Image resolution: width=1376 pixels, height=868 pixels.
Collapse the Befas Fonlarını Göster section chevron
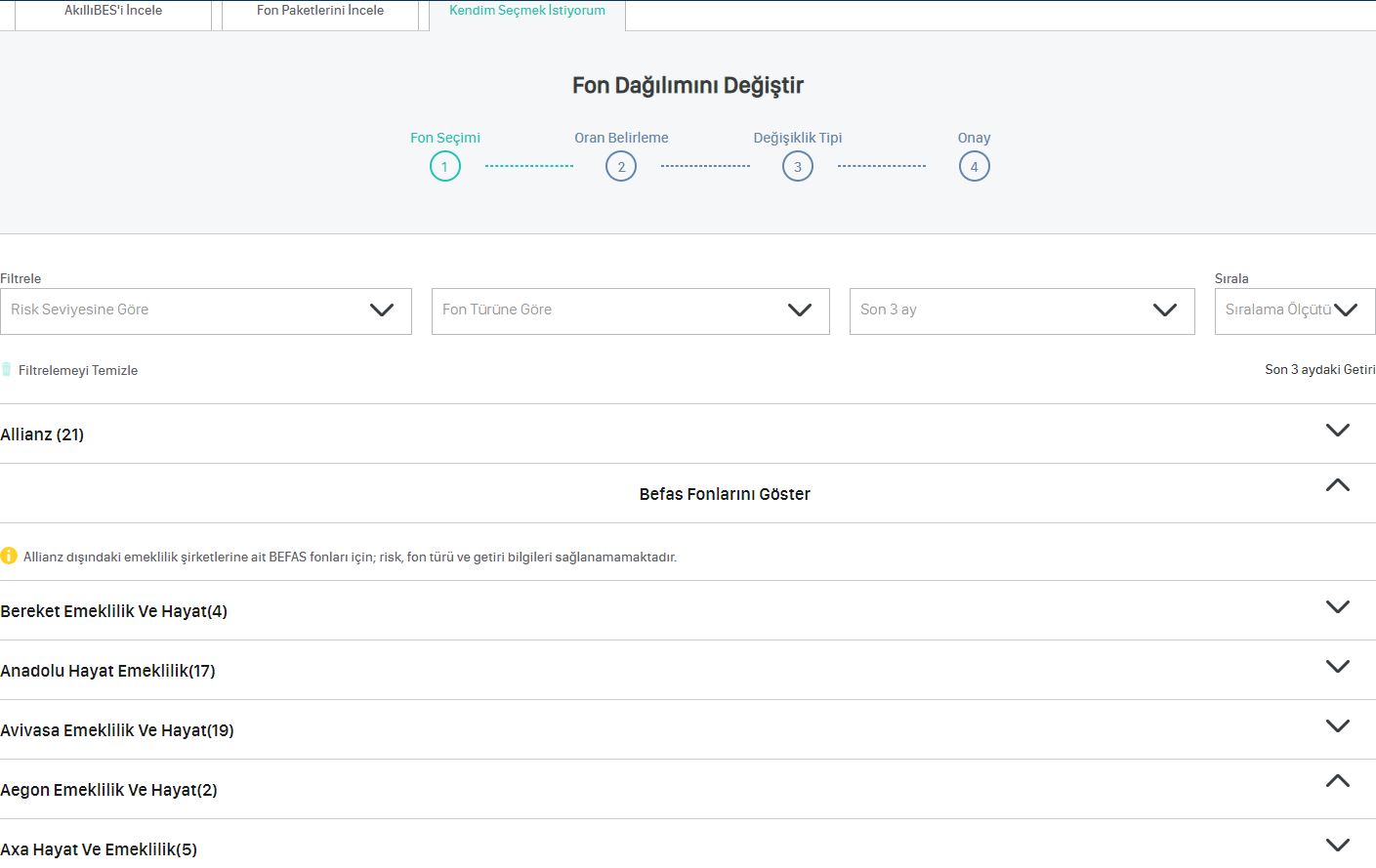pos(1338,485)
